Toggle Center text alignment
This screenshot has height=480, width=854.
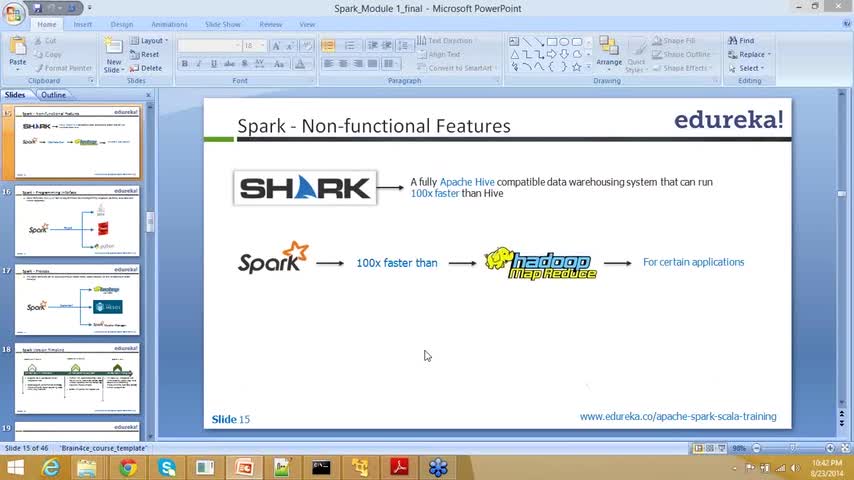tap(343, 64)
